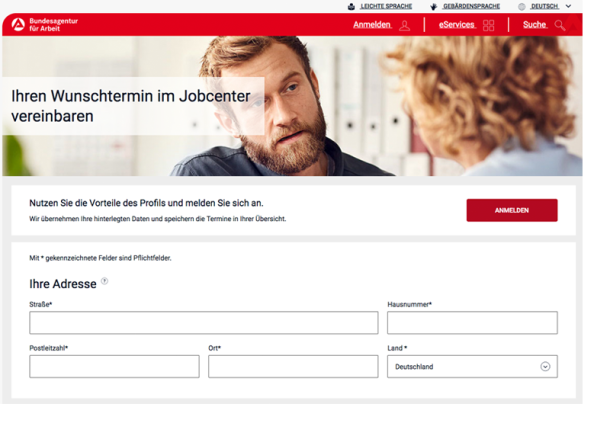
Task: Focus the Straße input field
Action: point(204,323)
